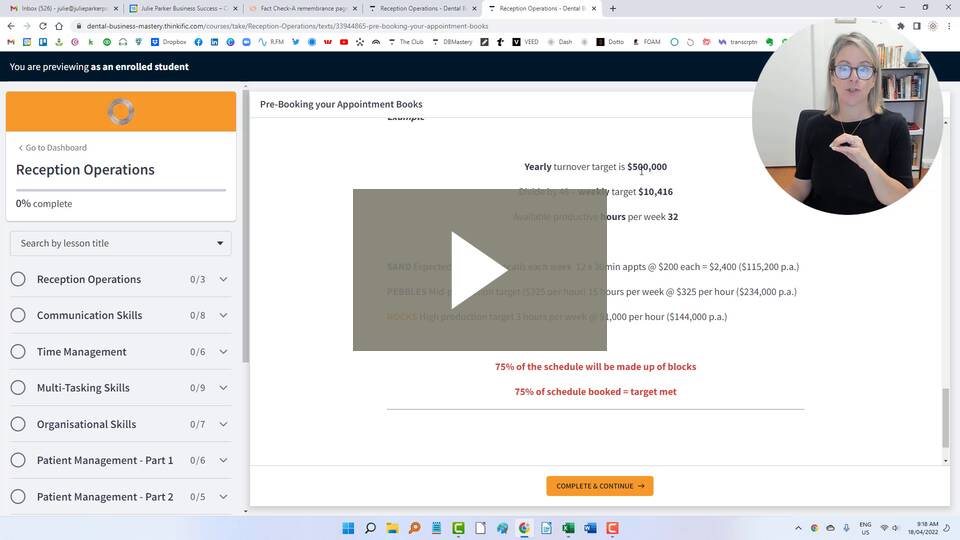The width and height of the screenshot is (960, 540).
Task: Click the Complete & Continue button
Action: (599, 486)
